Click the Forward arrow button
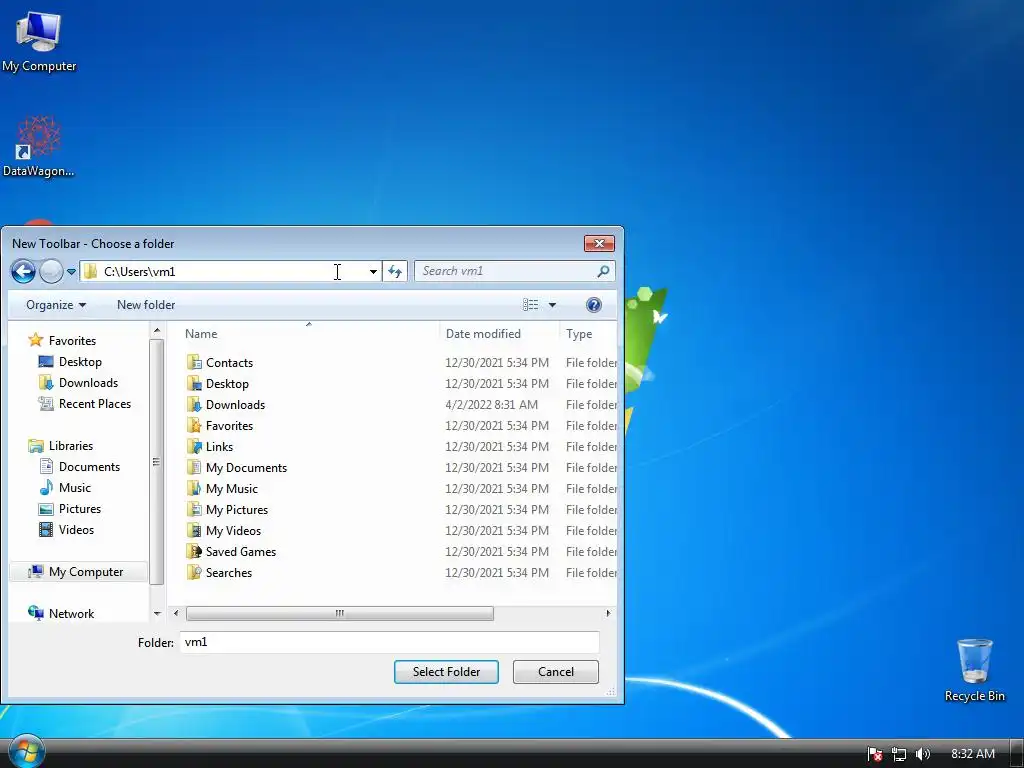This screenshot has width=1024, height=768. [x=51, y=271]
